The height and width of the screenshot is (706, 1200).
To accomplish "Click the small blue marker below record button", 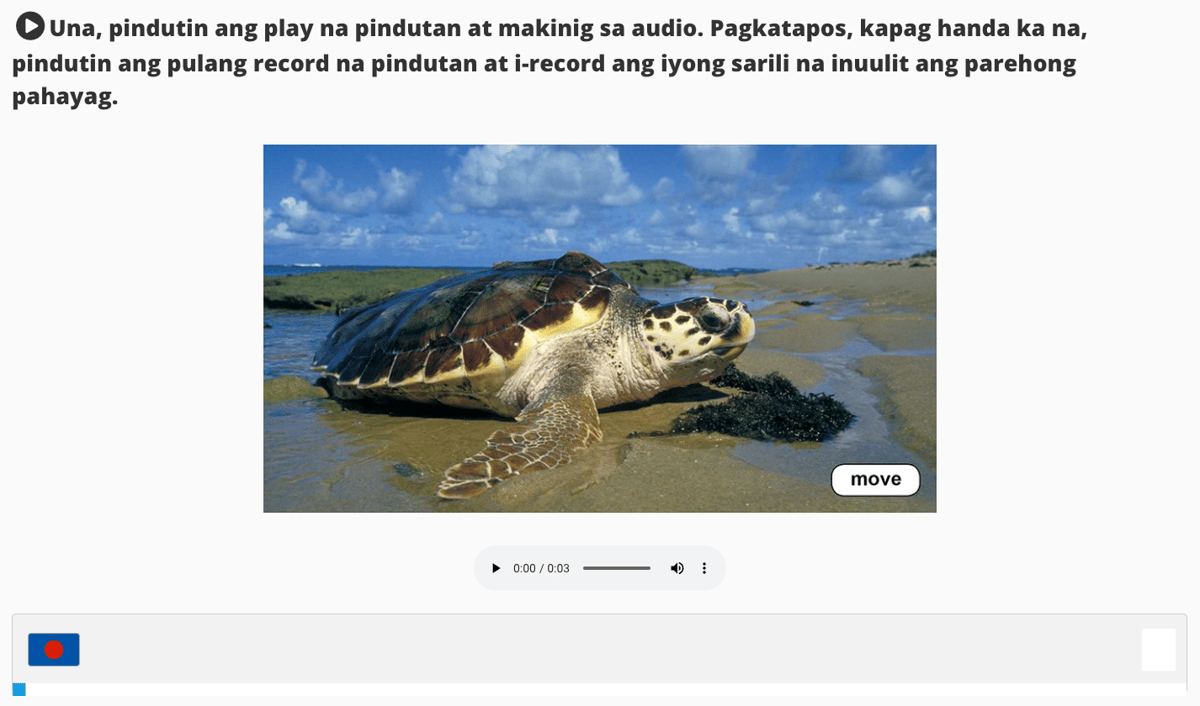I will tap(19, 689).
